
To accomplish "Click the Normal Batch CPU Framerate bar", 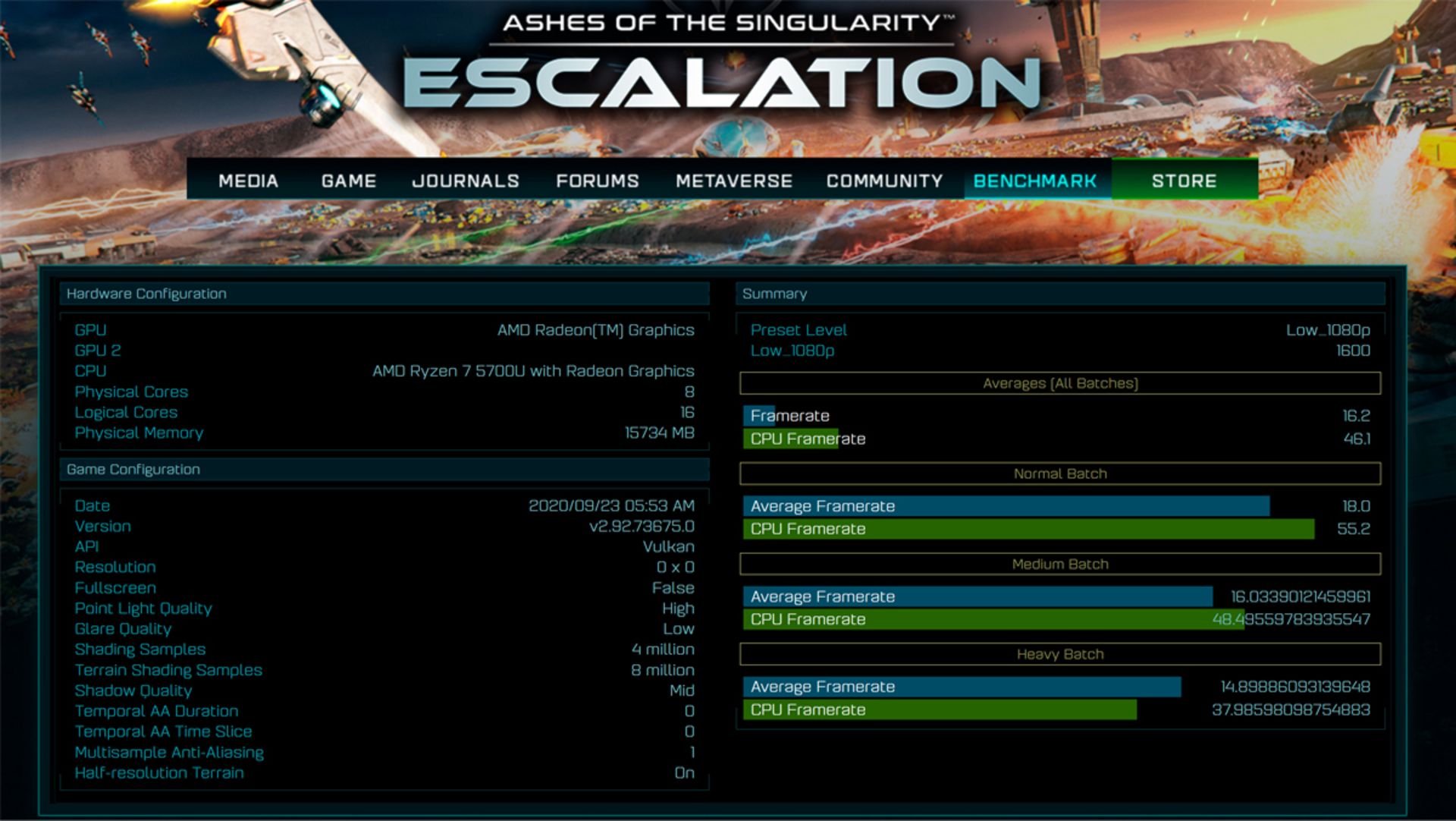I will pyautogui.click(x=1028, y=529).
